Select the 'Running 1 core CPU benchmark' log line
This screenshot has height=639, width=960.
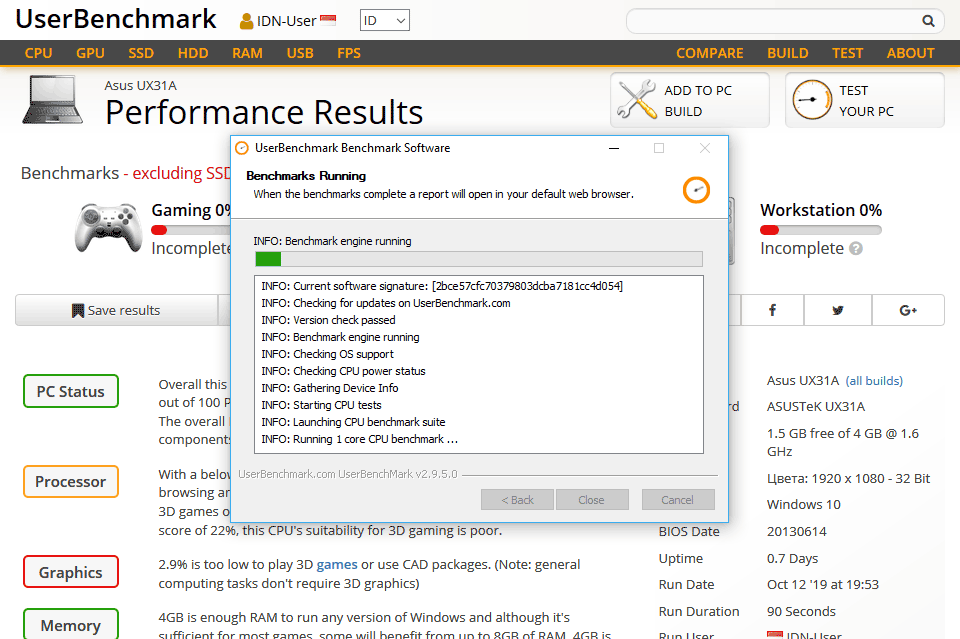[x=359, y=439]
